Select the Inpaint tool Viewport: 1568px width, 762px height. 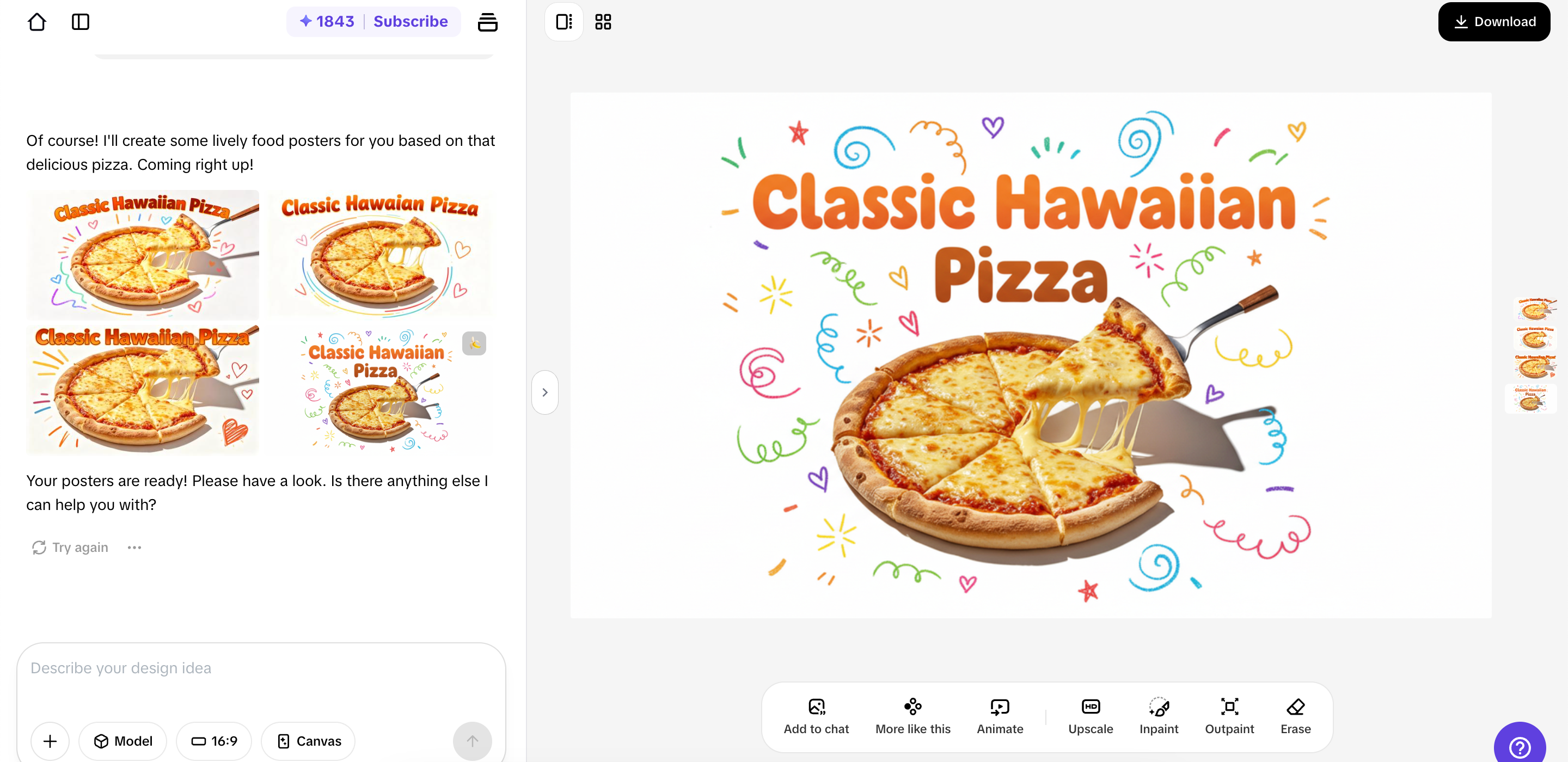(x=1159, y=716)
